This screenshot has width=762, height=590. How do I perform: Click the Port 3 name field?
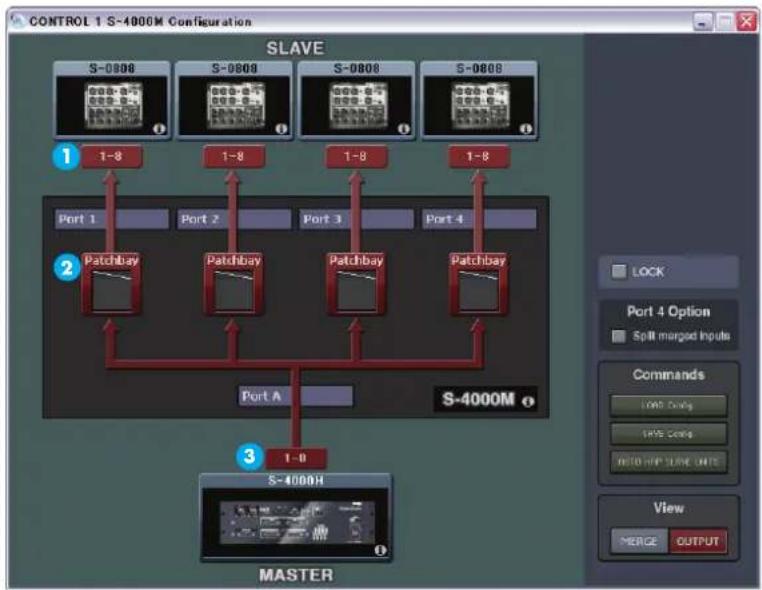click(x=357, y=219)
